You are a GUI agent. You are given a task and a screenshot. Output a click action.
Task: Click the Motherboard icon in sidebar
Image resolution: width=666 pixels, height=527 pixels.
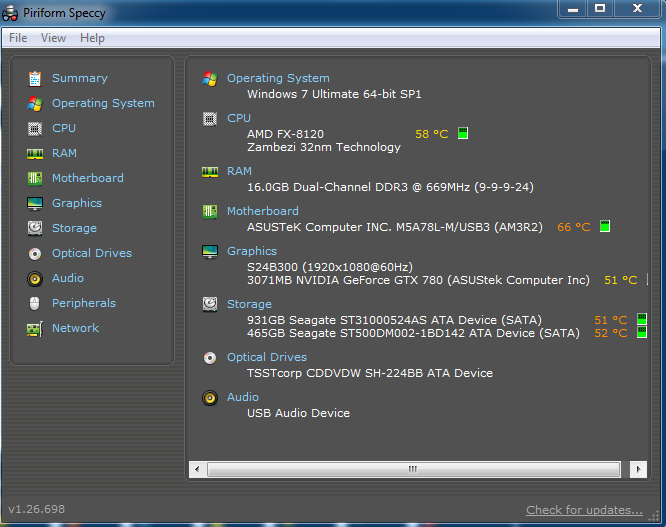(x=35, y=178)
